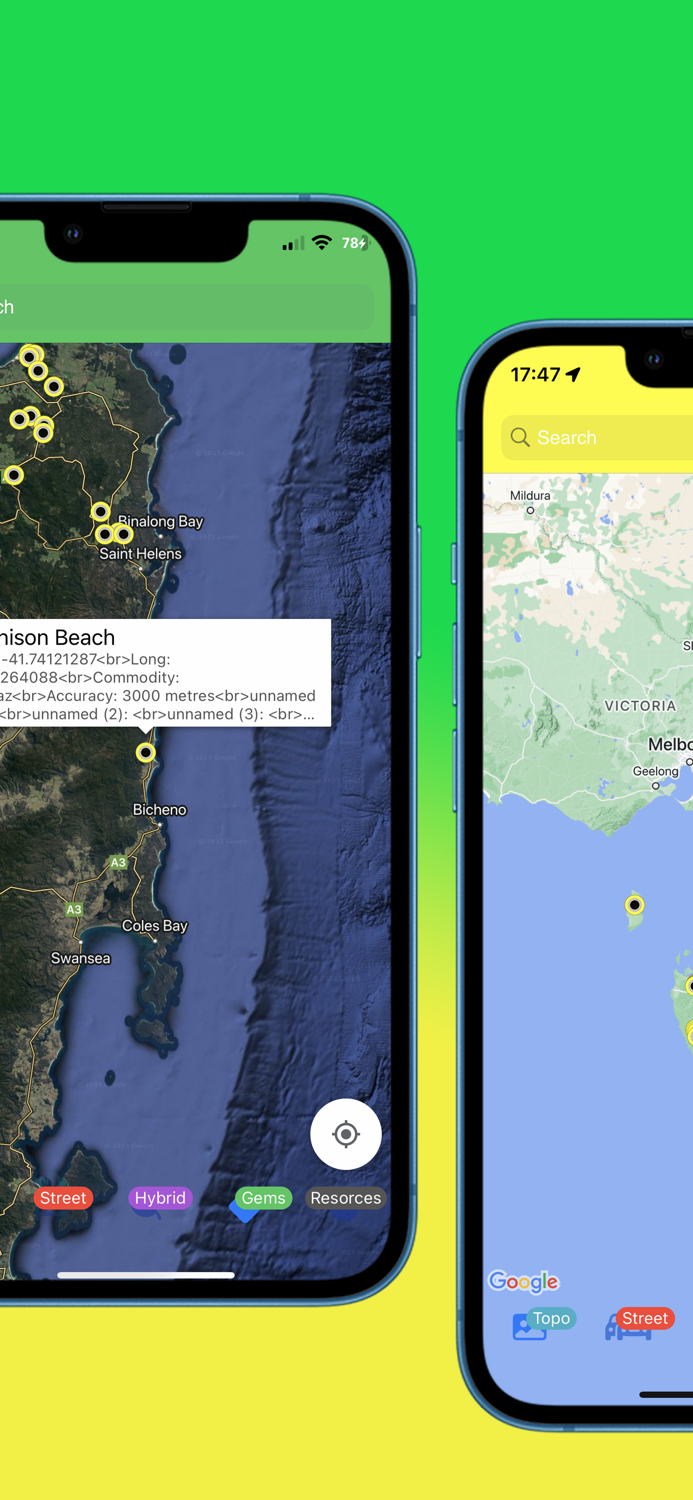Open the Resorces tab
Image resolution: width=693 pixels, height=1500 pixels.
345,1198
